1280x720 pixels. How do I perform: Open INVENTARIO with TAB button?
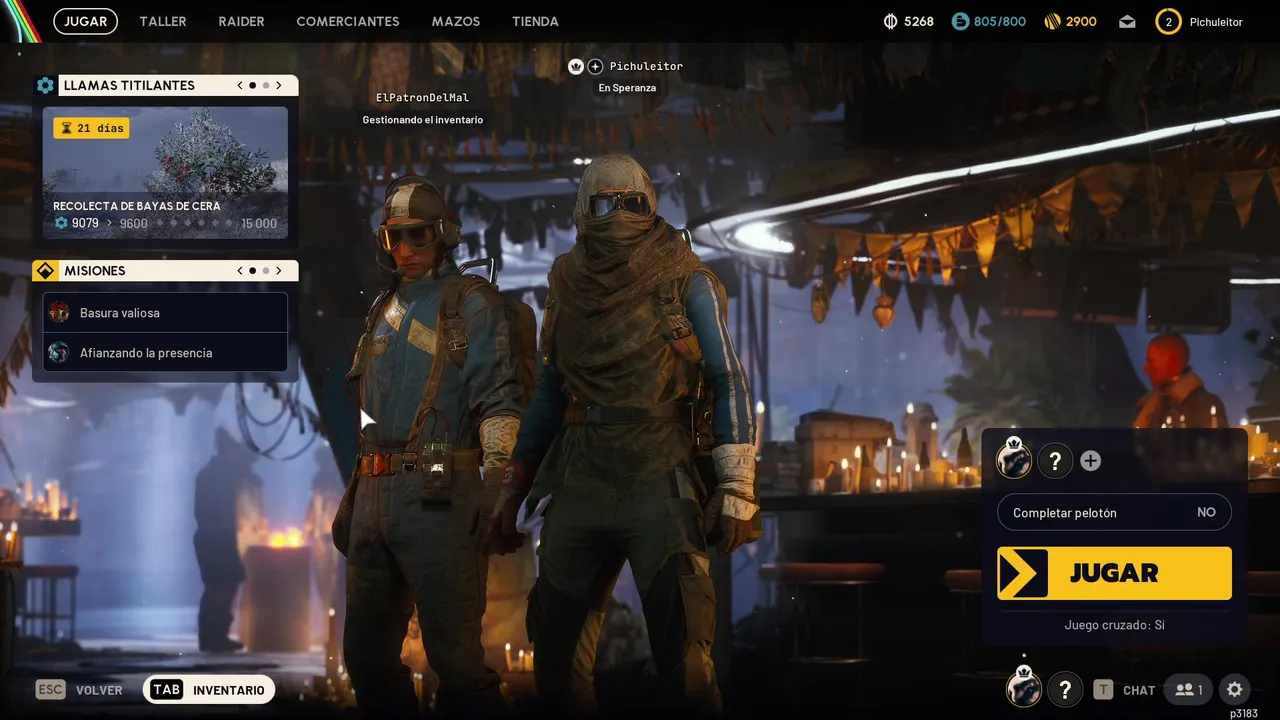pos(209,690)
